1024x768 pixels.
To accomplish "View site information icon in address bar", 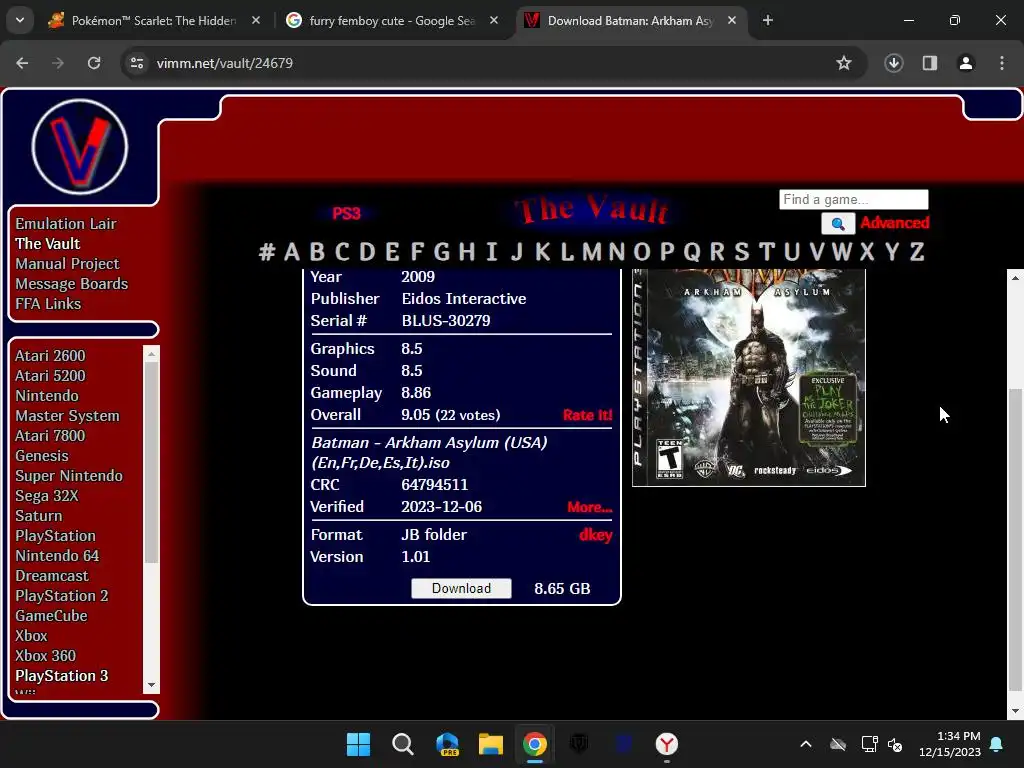I will 137,63.
